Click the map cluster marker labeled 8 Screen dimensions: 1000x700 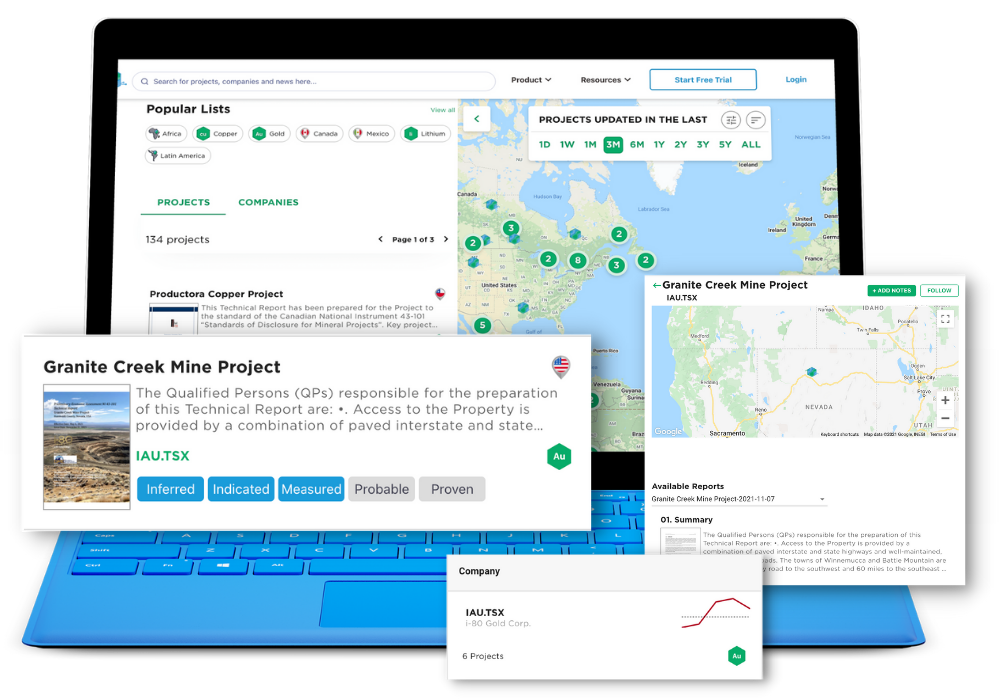[x=578, y=260]
